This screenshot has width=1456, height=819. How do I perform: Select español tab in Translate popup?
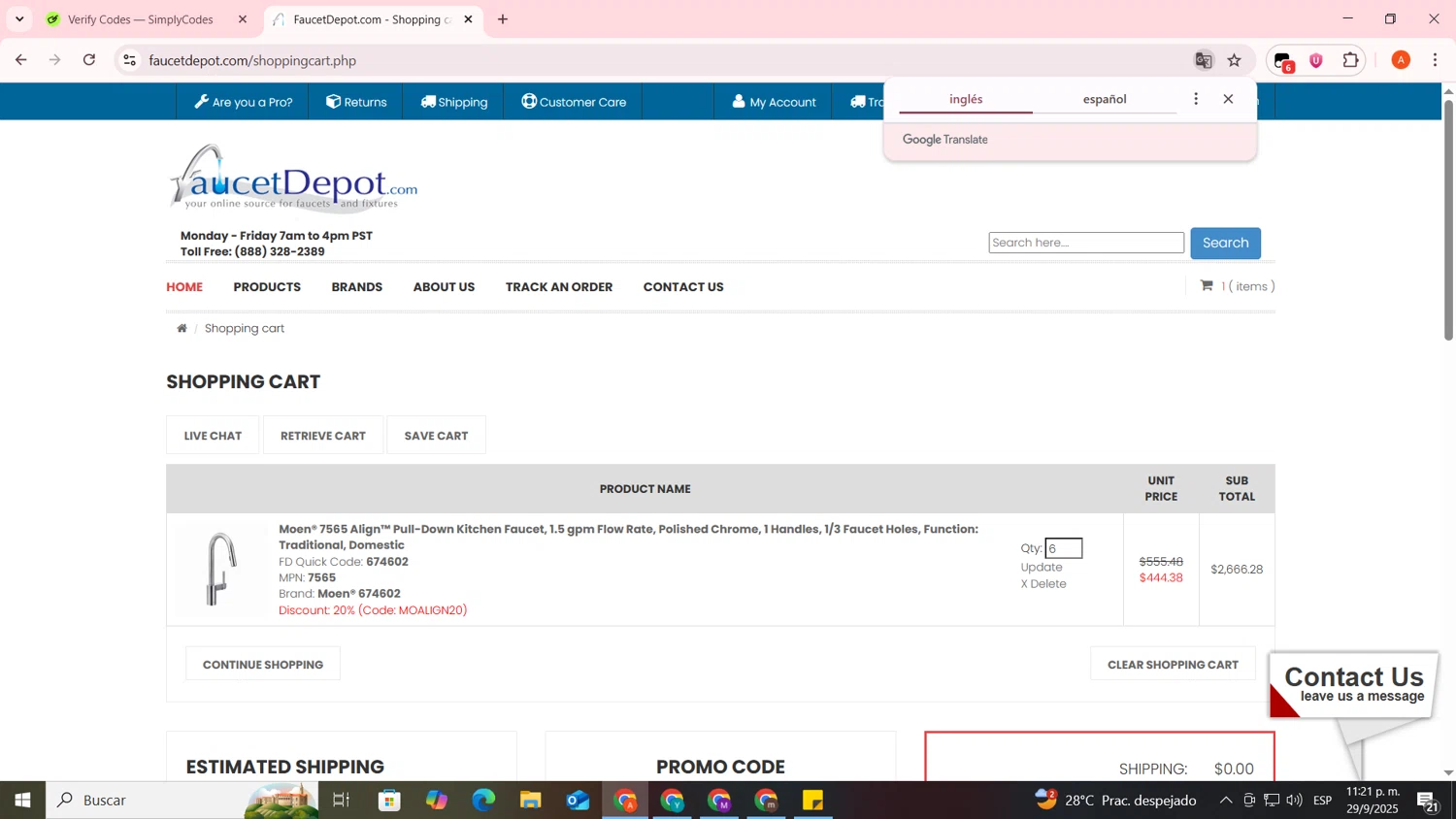pos(1105,99)
